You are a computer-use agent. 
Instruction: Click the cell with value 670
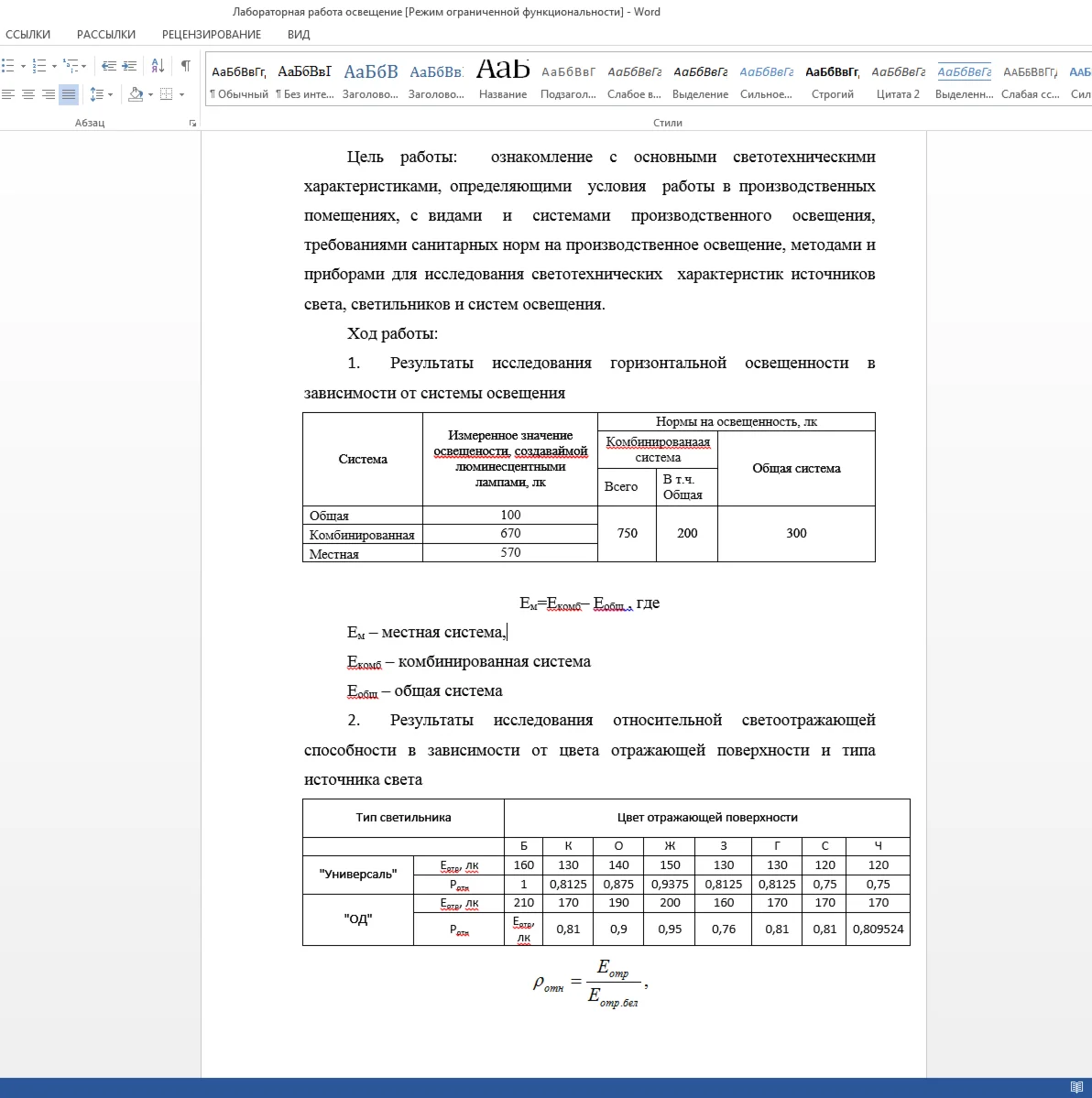(x=510, y=534)
